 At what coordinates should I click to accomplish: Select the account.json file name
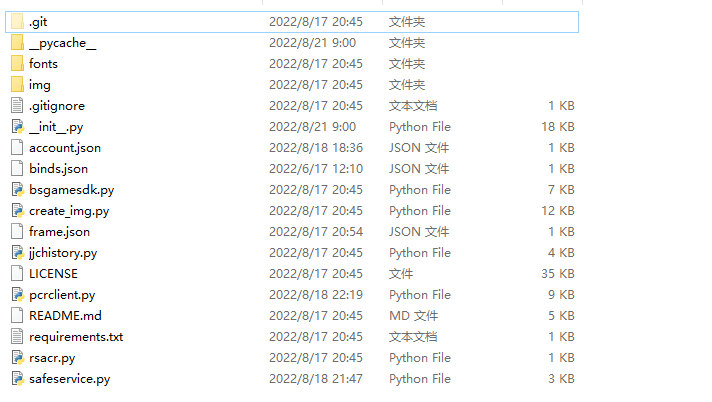click(x=65, y=148)
